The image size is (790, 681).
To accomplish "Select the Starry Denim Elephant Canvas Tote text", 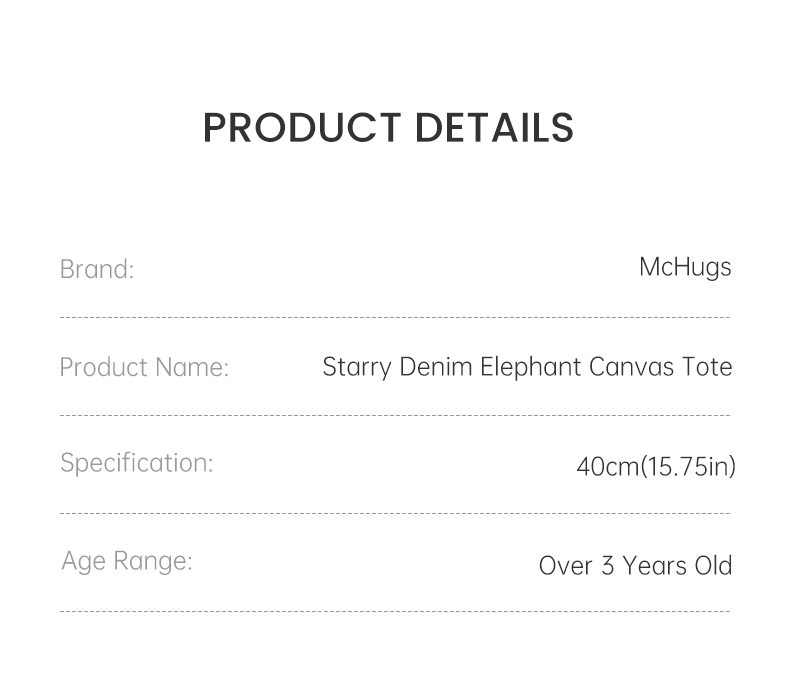I will 527,367.
